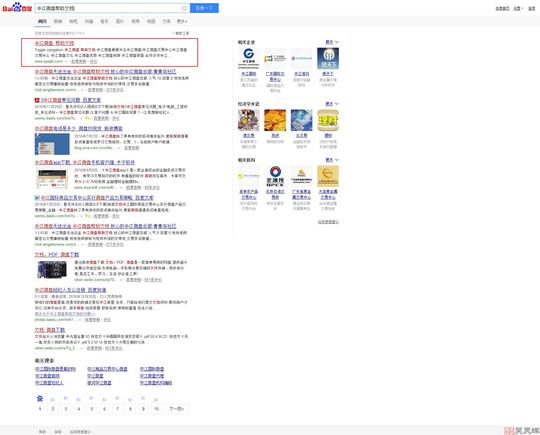The width and height of the screenshot is (540, 435).
Task: Expand the 相关机构 section with 展开
Action: pos(332,160)
